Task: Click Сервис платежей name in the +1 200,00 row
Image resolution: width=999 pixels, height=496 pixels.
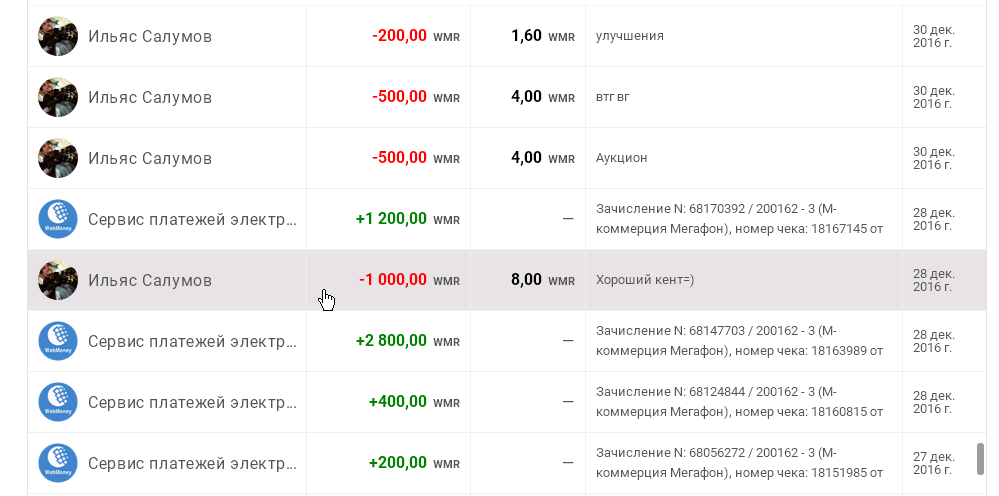Action: 192,219
